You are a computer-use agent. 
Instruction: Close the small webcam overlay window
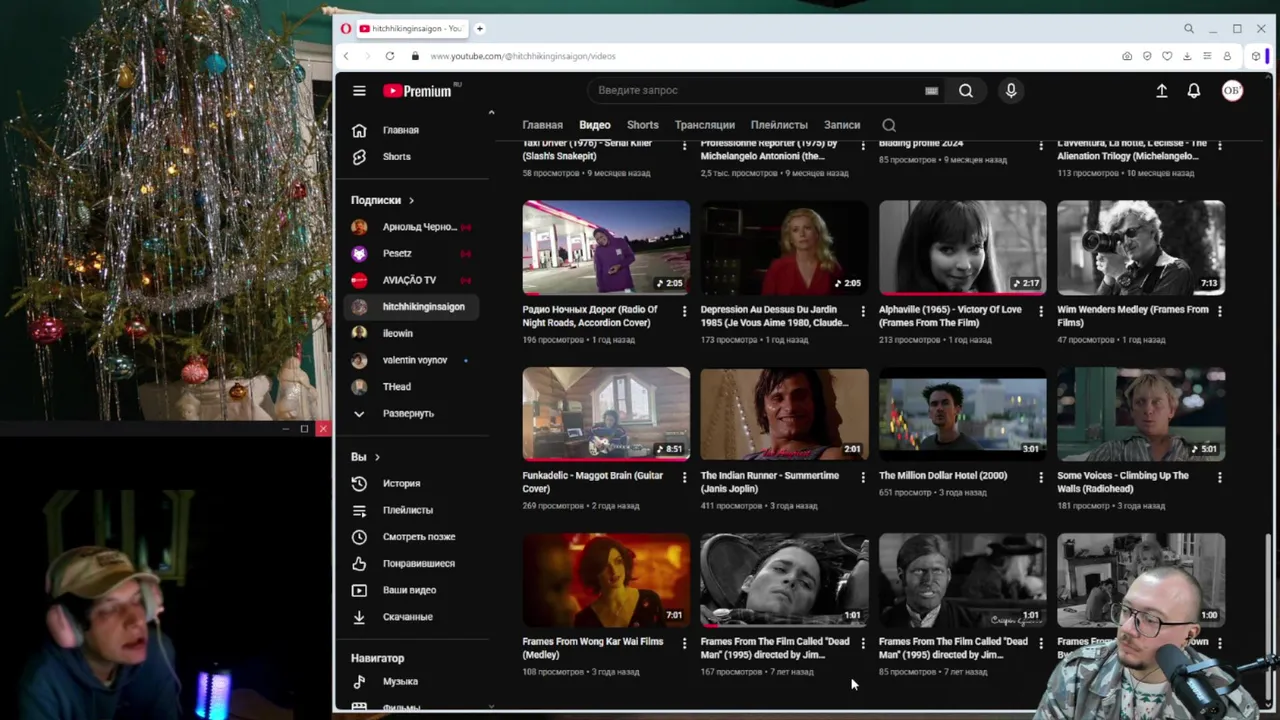[x=322, y=429]
